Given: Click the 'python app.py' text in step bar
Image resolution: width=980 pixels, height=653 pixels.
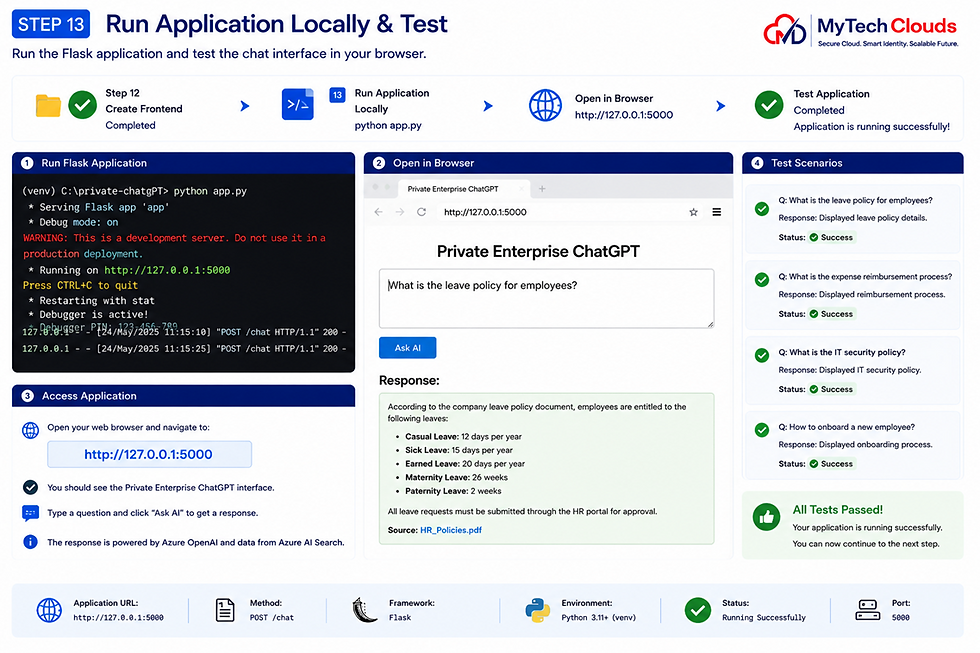Looking at the screenshot, I should [x=388, y=126].
